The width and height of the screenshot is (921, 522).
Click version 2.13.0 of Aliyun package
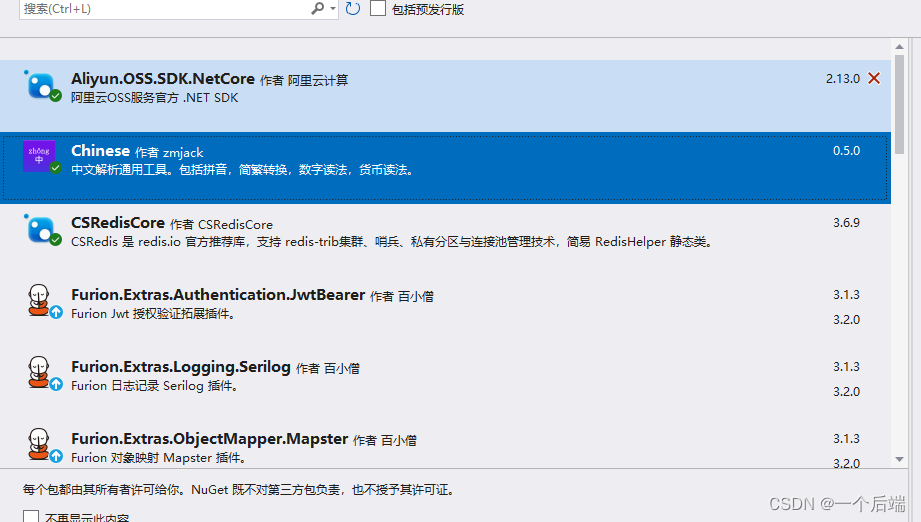point(843,79)
